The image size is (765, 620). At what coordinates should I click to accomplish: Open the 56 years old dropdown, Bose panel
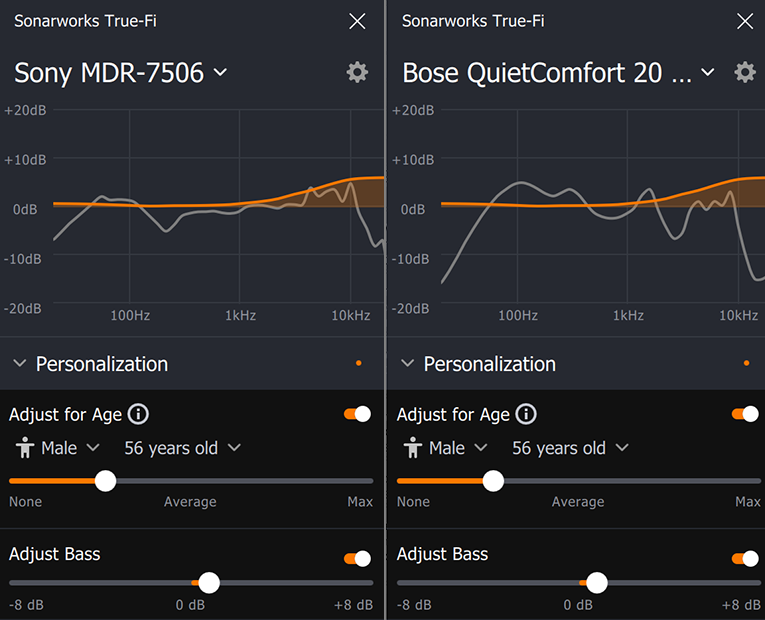click(570, 448)
